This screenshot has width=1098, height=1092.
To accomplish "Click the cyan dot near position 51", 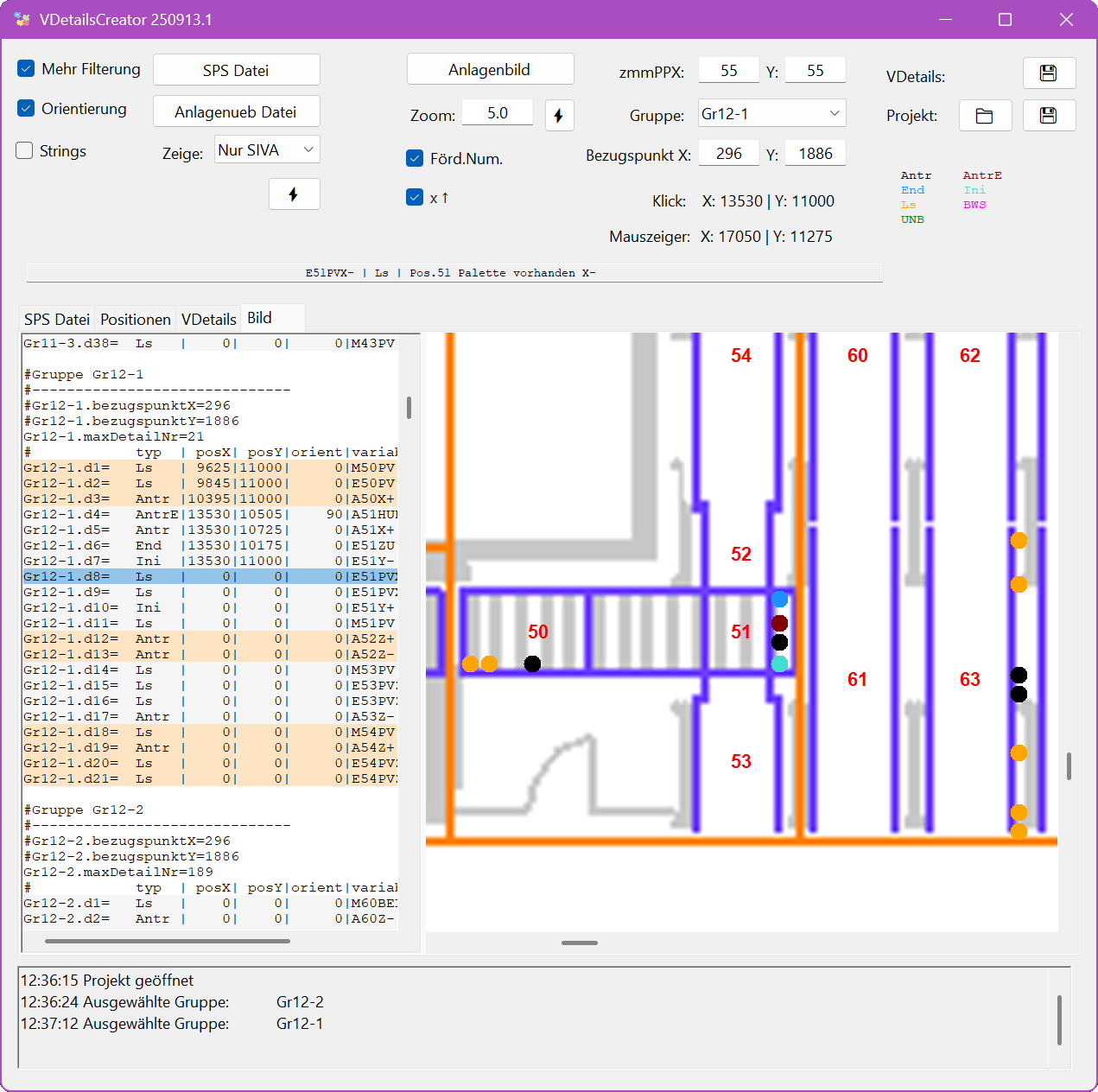I will 779,663.
